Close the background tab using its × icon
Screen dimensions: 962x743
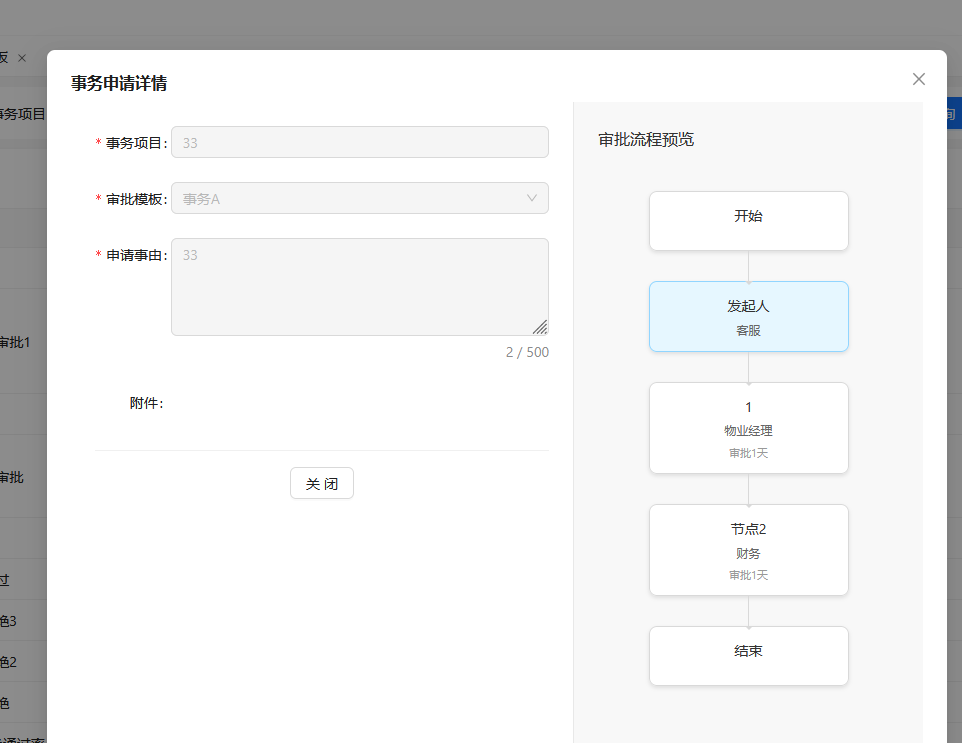coord(22,58)
